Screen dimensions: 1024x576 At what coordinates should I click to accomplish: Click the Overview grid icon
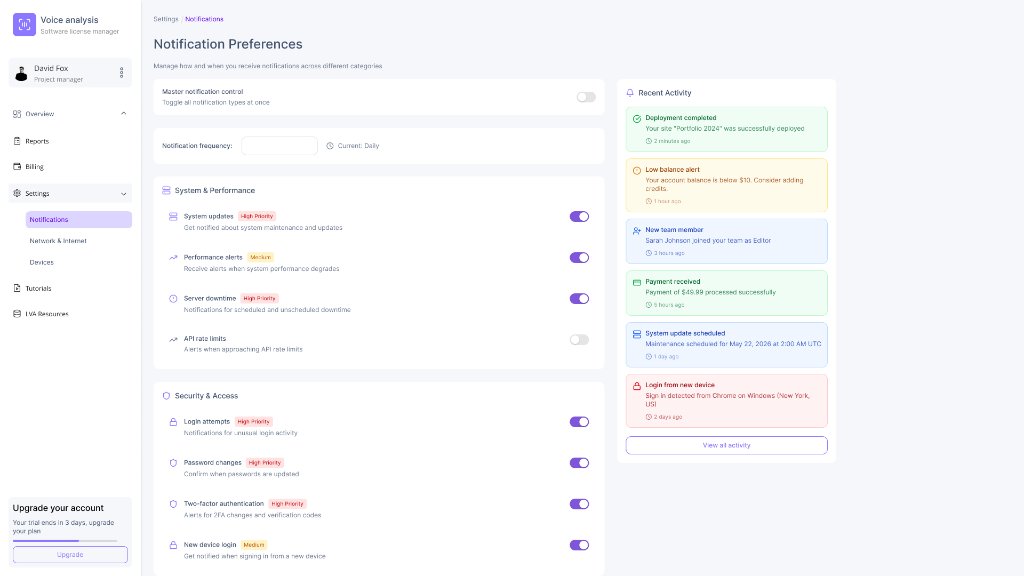17,114
